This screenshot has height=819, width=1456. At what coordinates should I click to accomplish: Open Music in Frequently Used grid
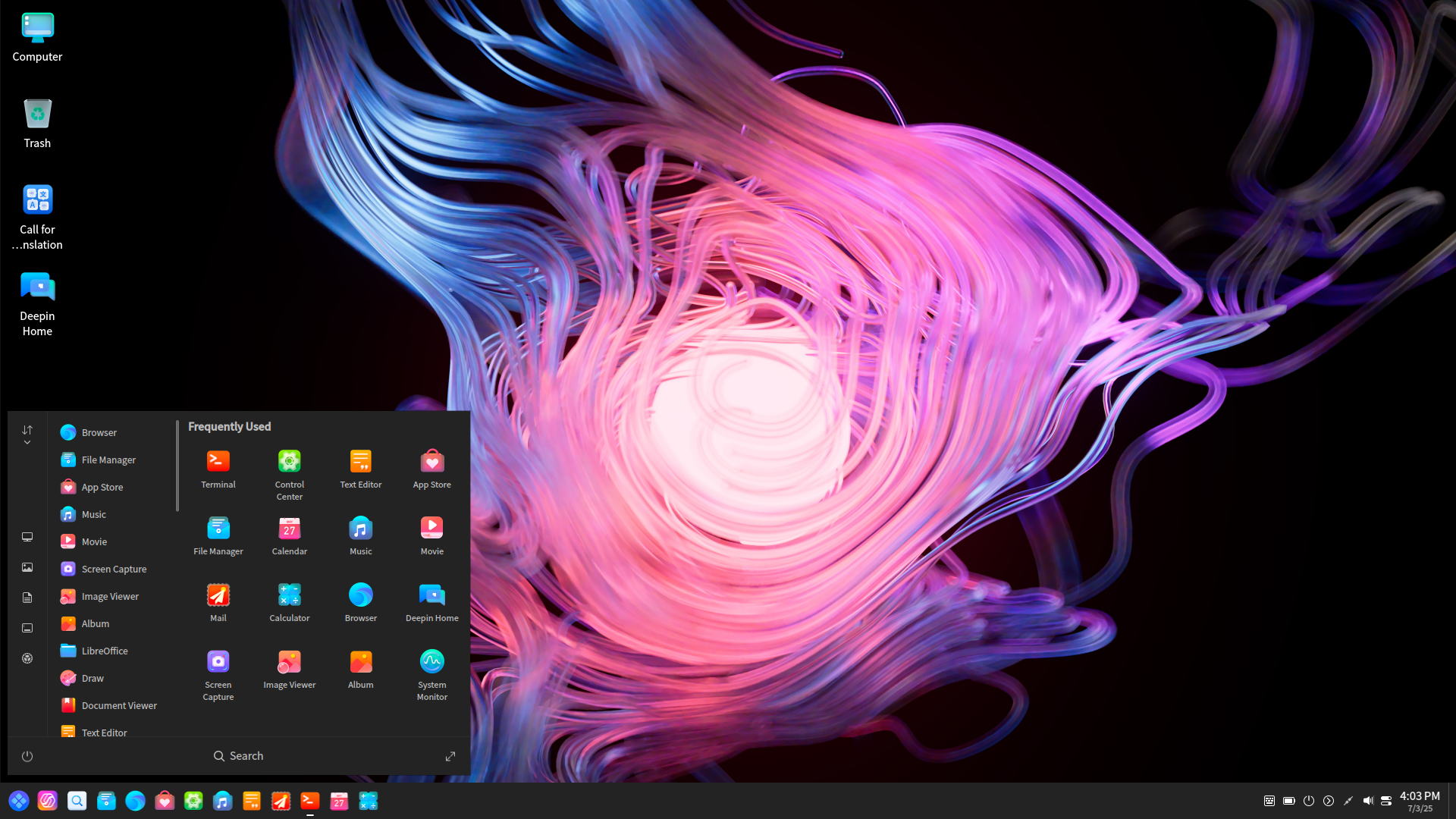361,536
